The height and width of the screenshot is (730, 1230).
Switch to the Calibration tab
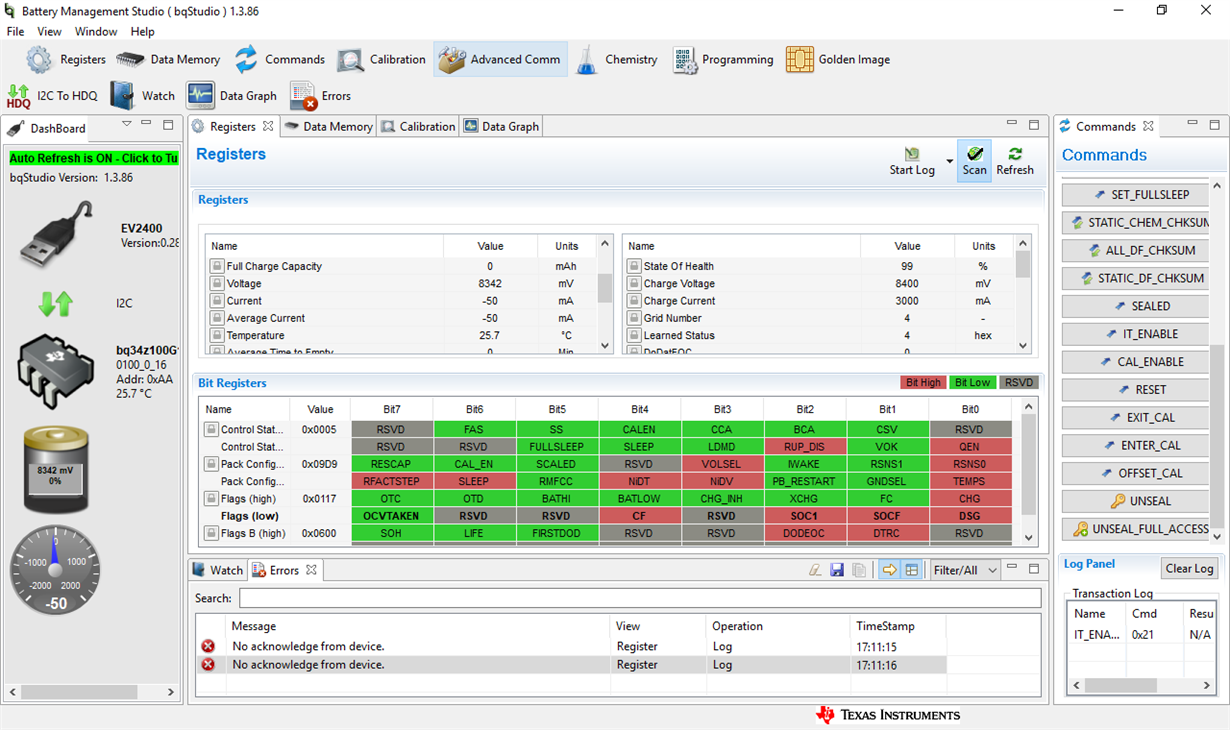coord(418,127)
